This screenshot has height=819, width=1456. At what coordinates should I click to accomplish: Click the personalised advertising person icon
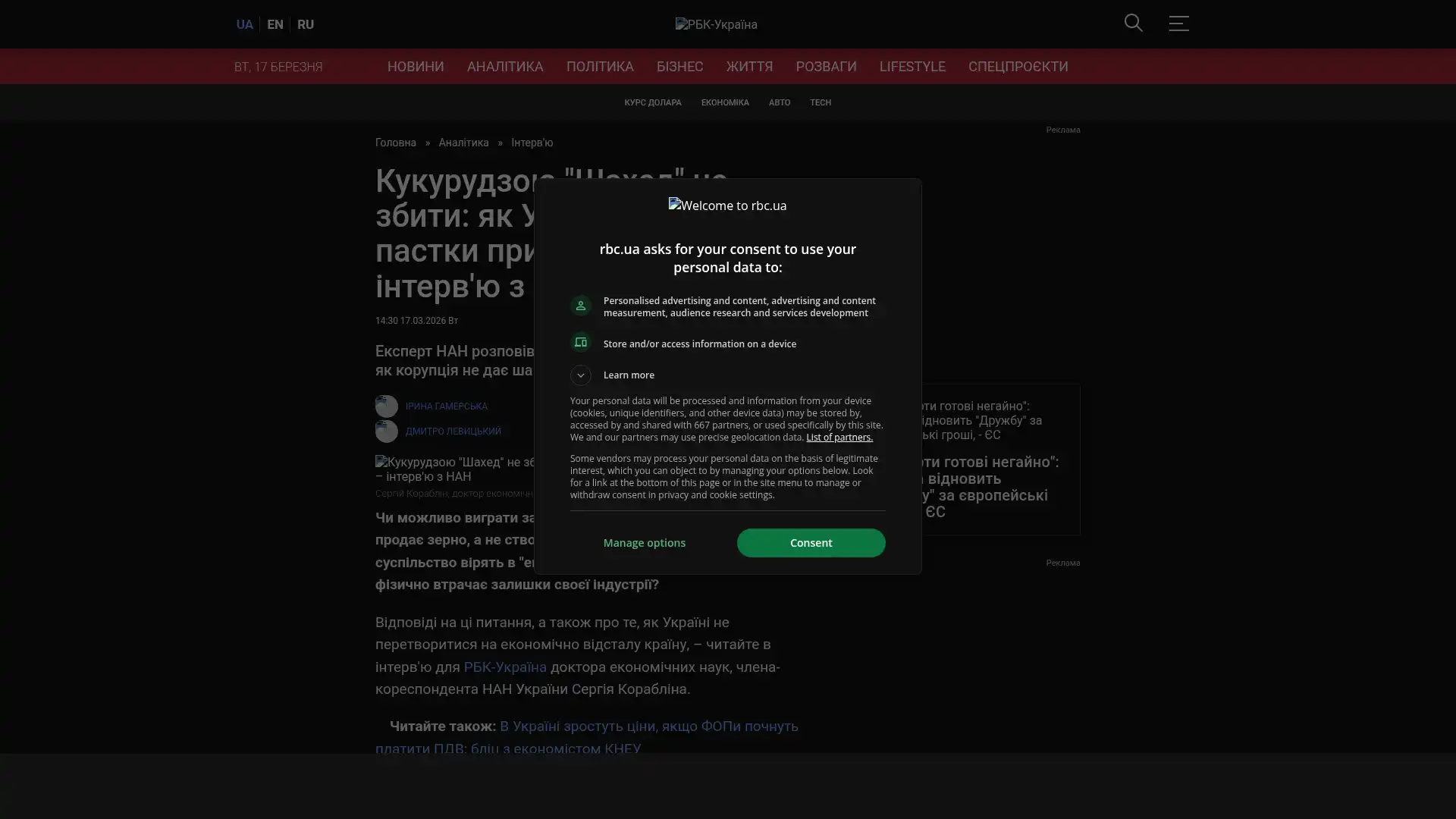coord(581,306)
